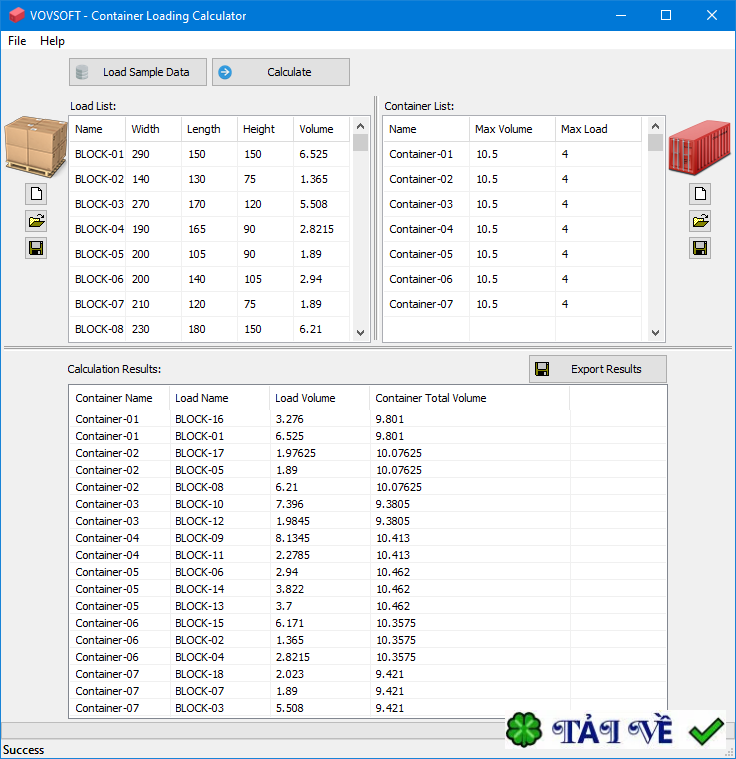Select BLOCK-14 result row
This screenshot has width=736, height=759.
point(368,589)
